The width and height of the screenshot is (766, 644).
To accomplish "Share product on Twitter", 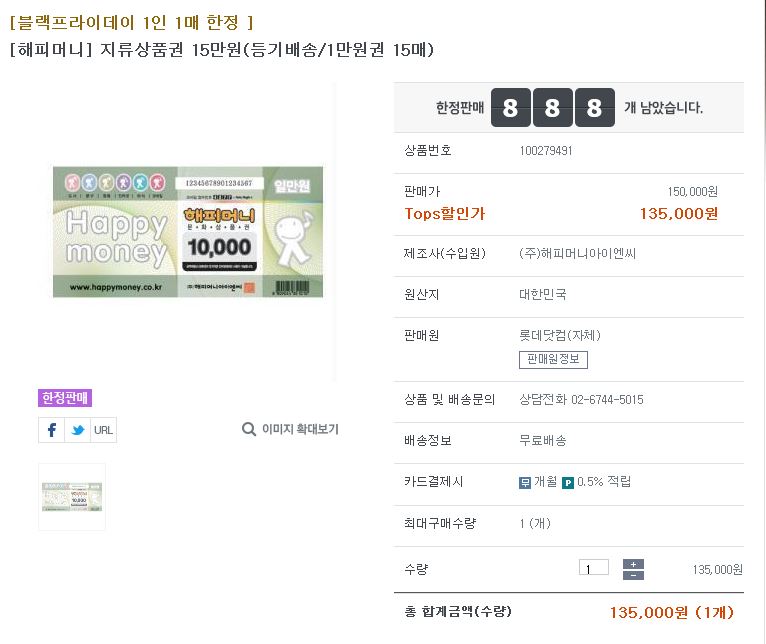I will pos(77,430).
